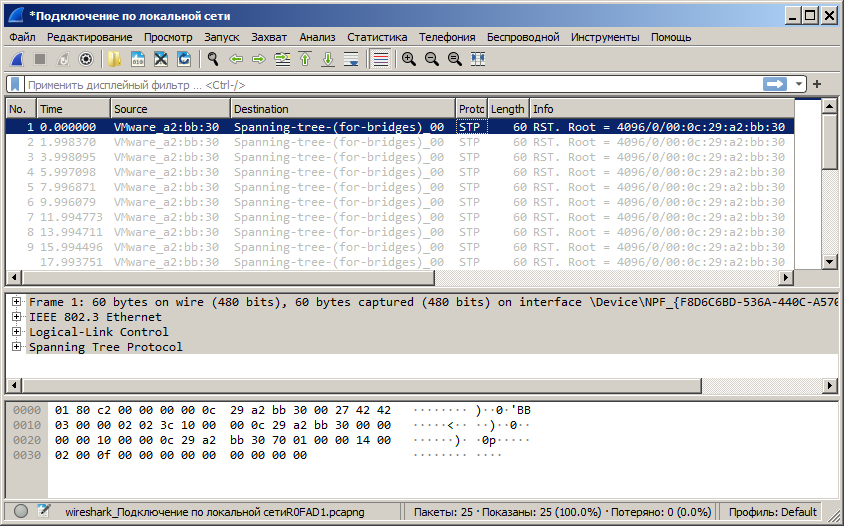
Task: Jump to first packet icon
Action: coord(305,59)
